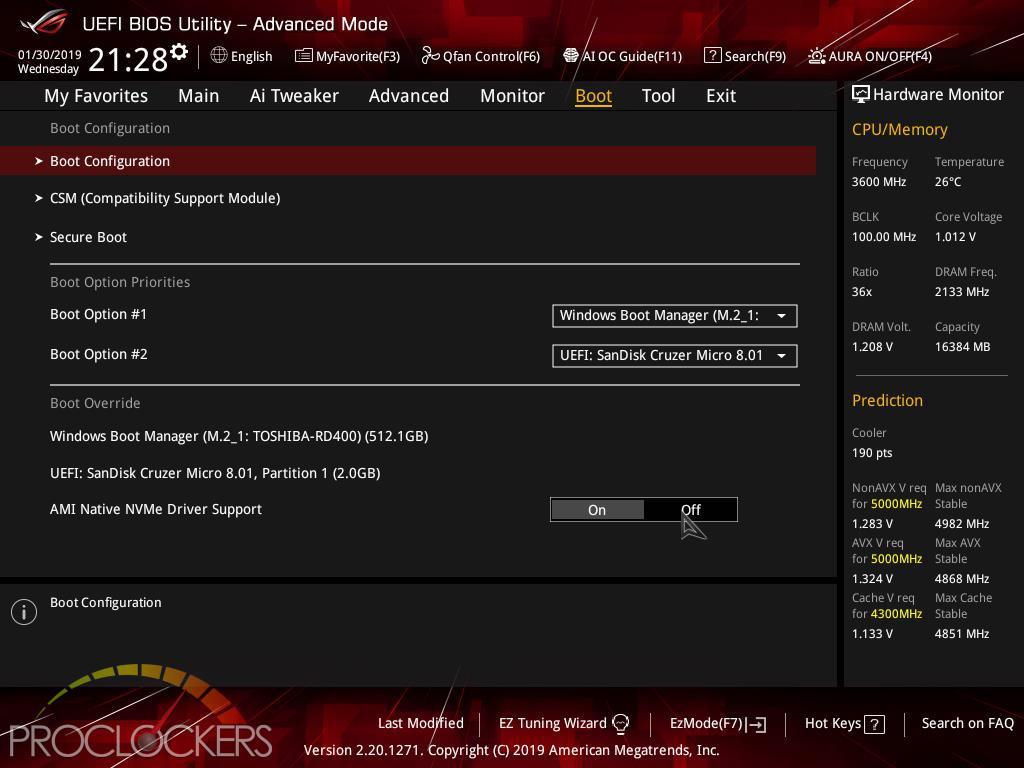Click the Hot Keys question mark icon
Viewport: 1024px width, 768px height.
tap(874, 724)
